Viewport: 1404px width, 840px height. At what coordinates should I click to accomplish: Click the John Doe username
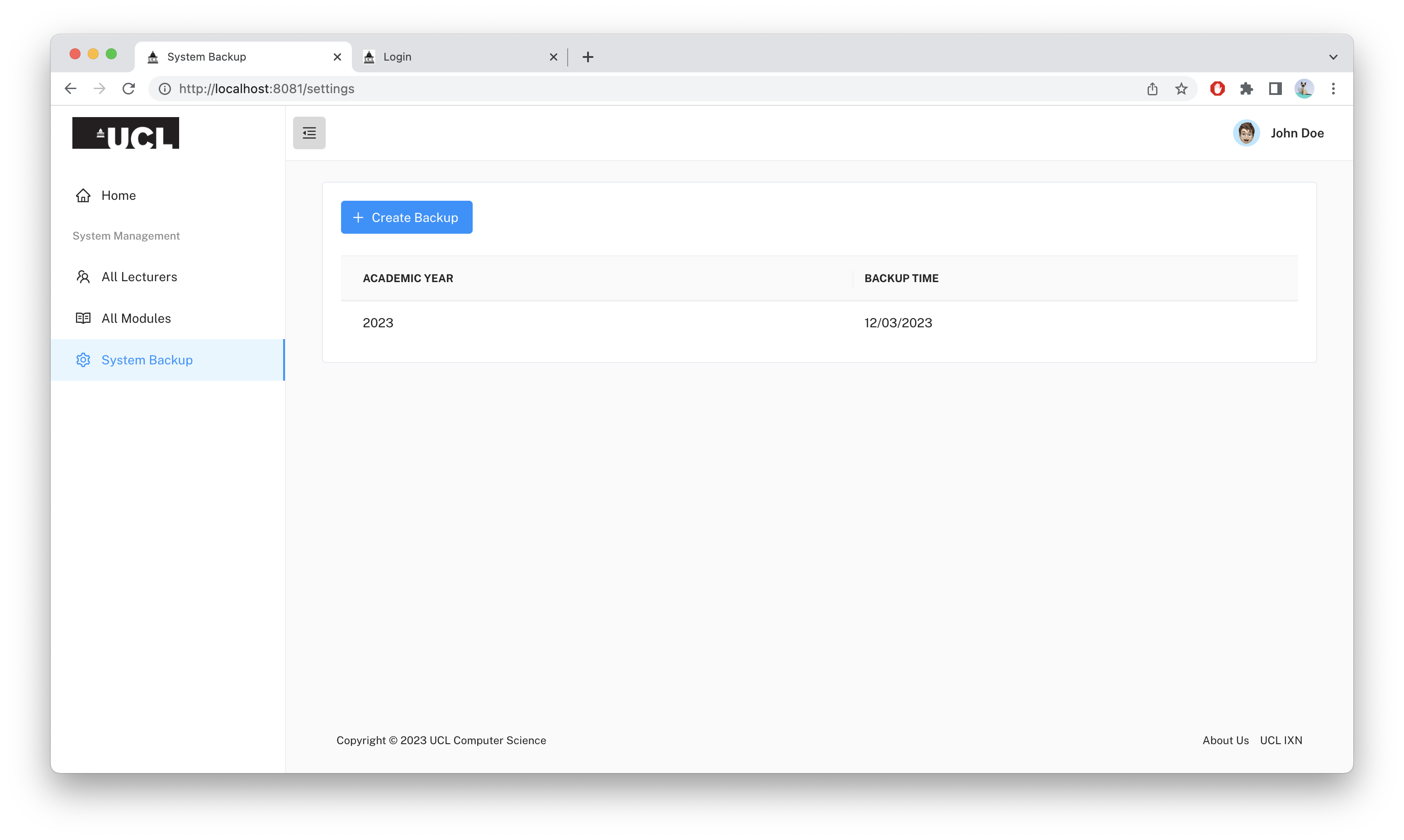(1297, 133)
